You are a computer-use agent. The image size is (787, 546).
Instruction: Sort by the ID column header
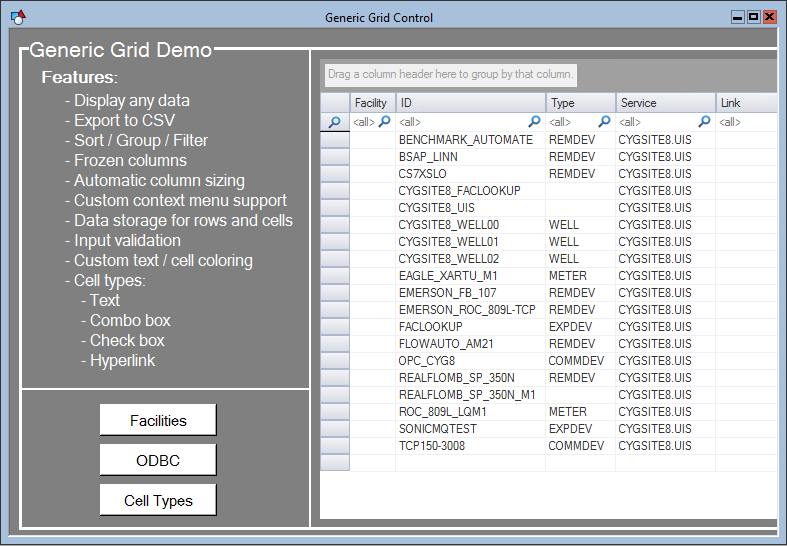click(470, 103)
